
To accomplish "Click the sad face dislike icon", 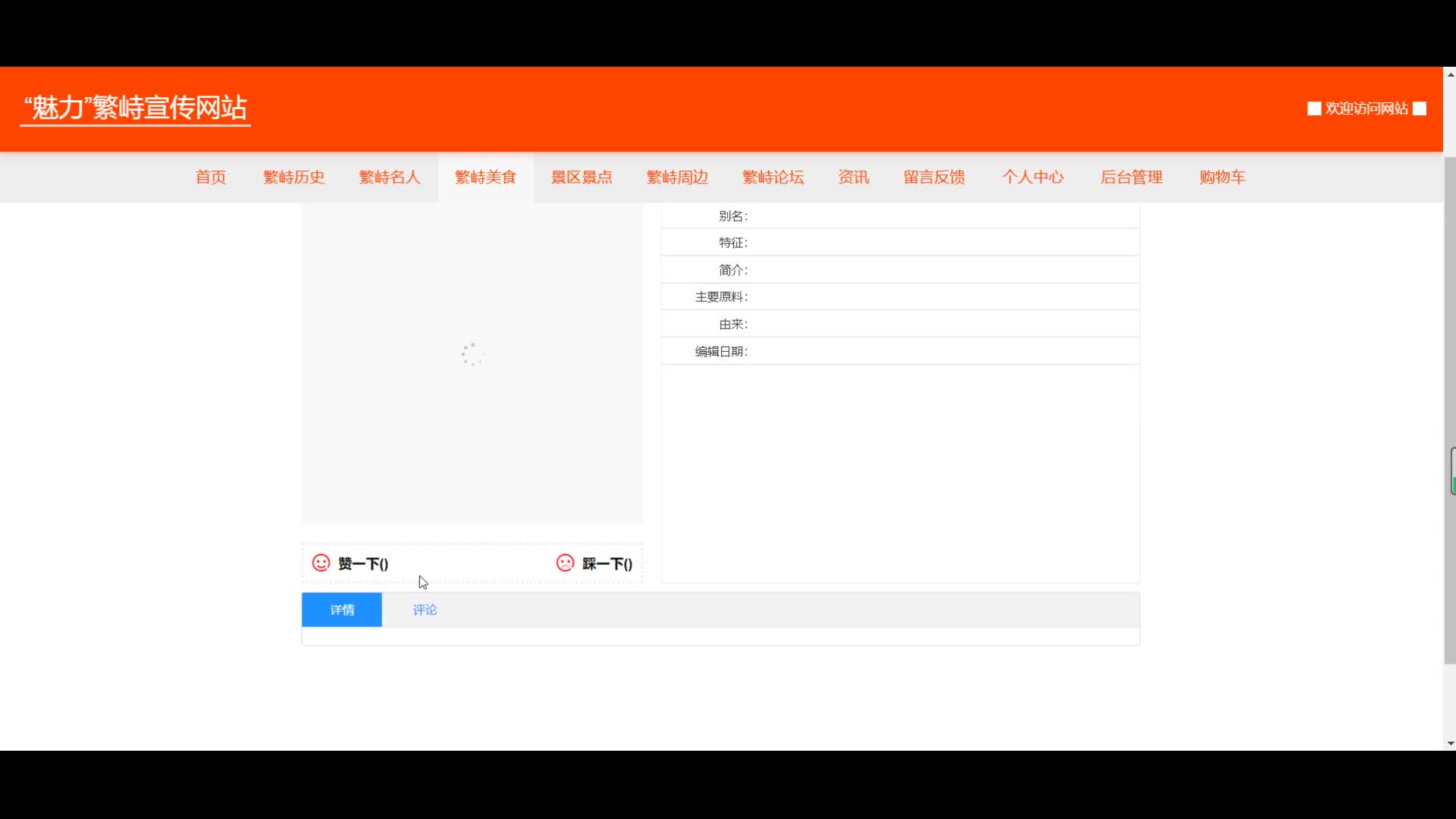I will (565, 563).
